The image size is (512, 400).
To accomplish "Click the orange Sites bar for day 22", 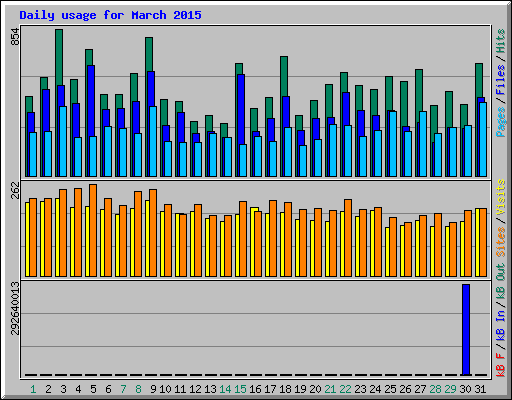I will pyautogui.click(x=348, y=238).
